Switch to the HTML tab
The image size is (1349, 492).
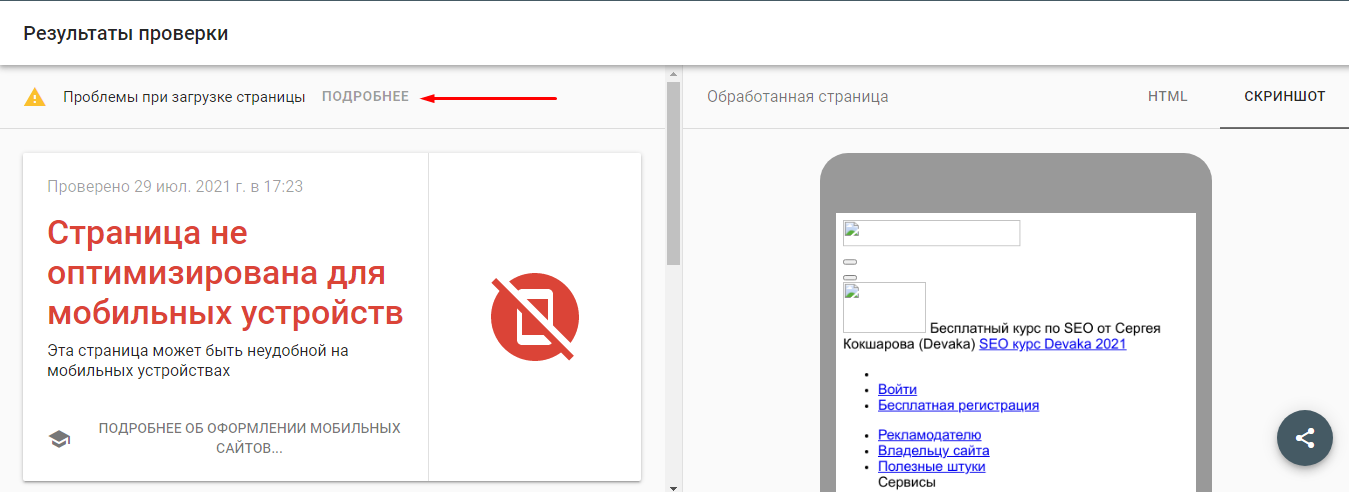(x=1167, y=97)
